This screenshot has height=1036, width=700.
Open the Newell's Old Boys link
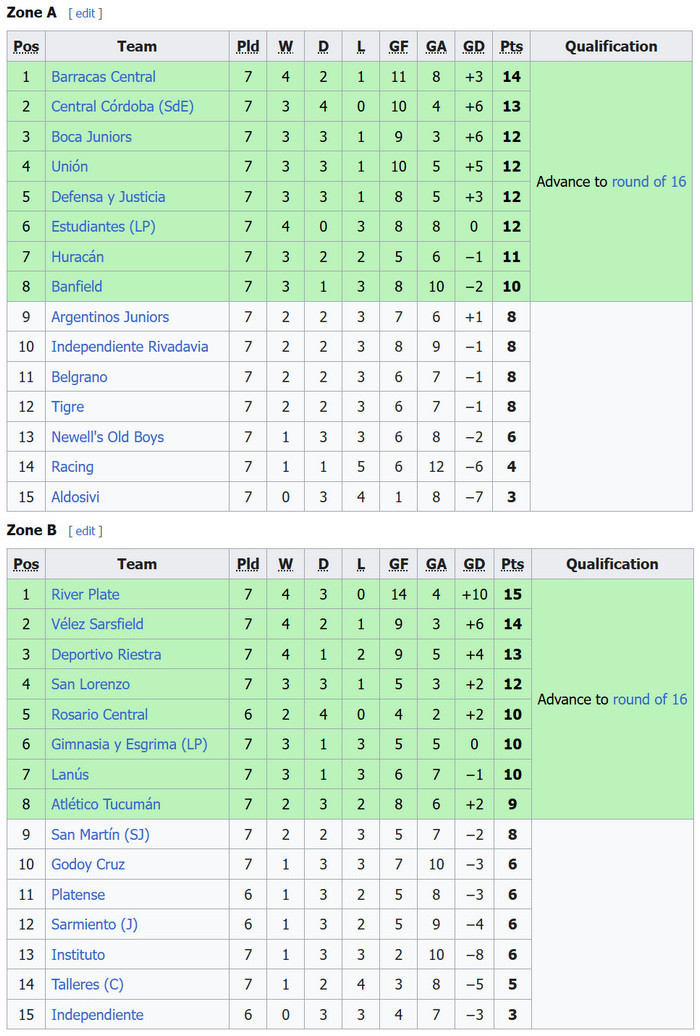pyautogui.click(x=108, y=437)
